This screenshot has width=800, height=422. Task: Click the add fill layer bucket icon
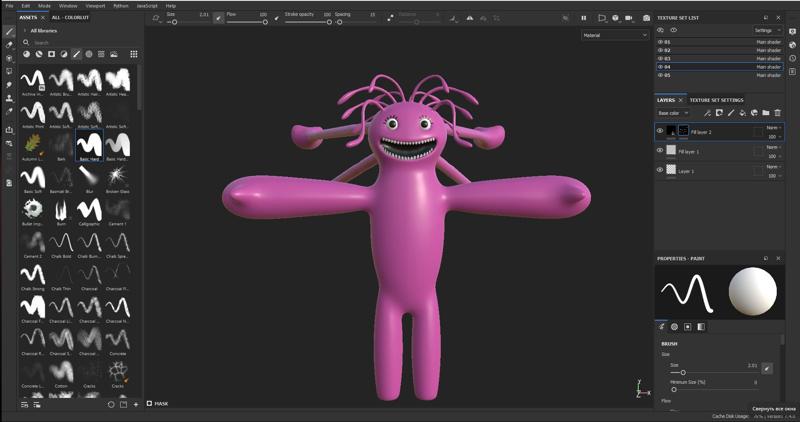click(742, 113)
